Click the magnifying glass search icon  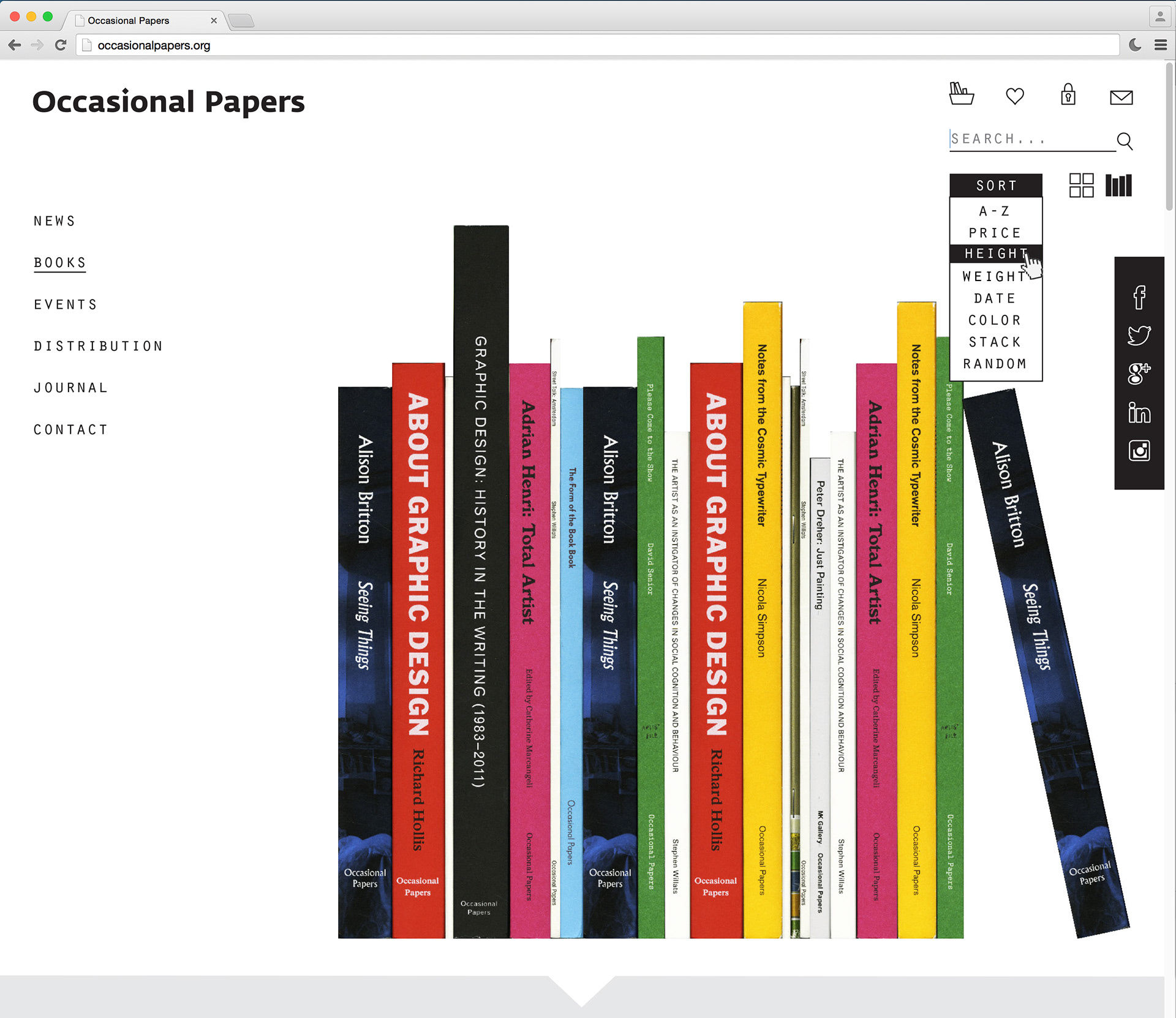pos(1125,141)
